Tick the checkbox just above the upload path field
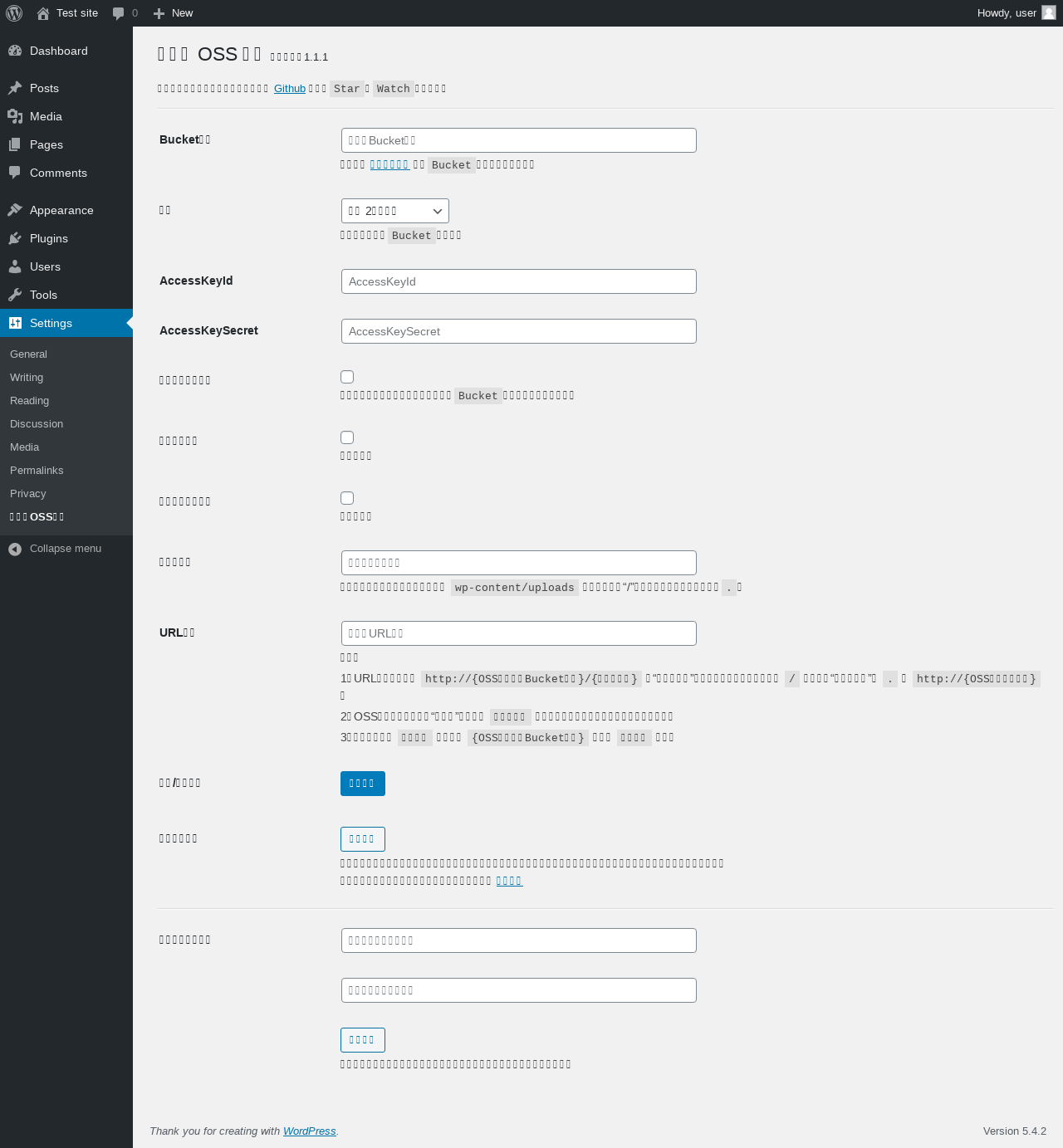Viewport: 1063px width, 1148px height. (x=347, y=498)
